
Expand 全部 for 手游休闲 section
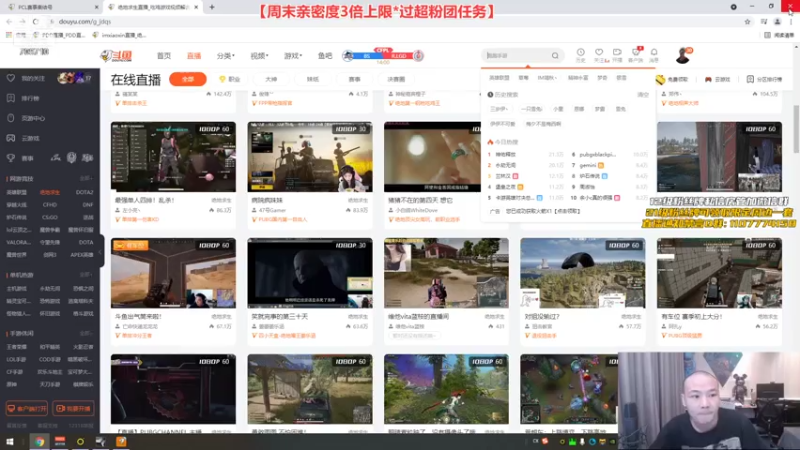tap(85, 333)
